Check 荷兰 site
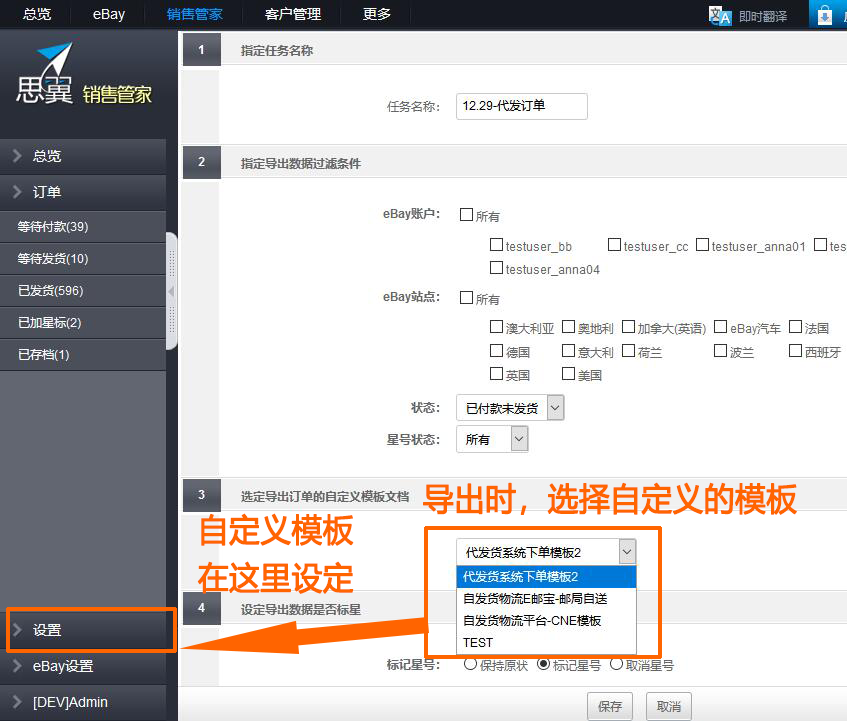 628,351
